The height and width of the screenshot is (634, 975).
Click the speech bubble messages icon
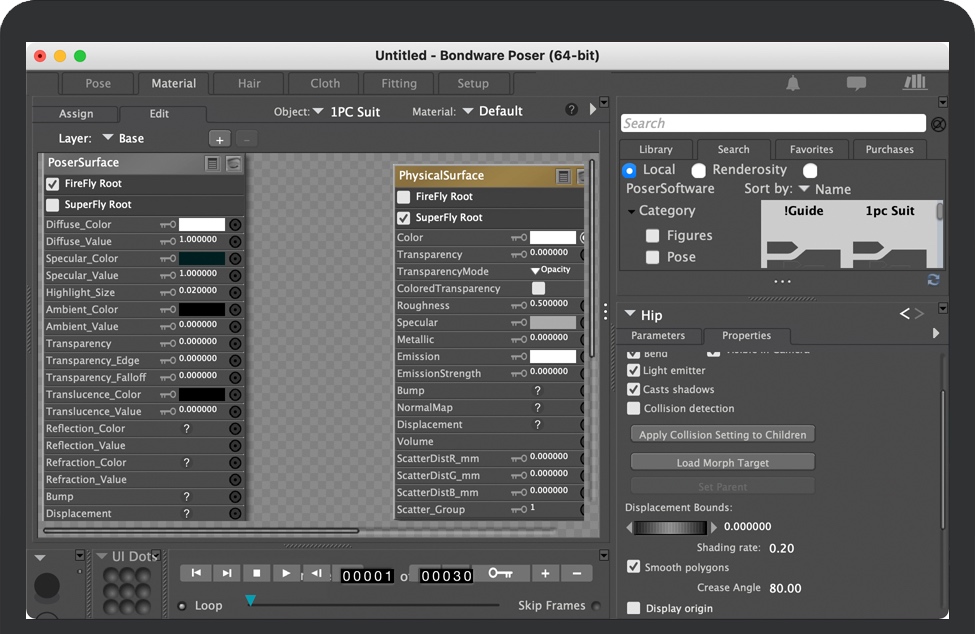[856, 83]
